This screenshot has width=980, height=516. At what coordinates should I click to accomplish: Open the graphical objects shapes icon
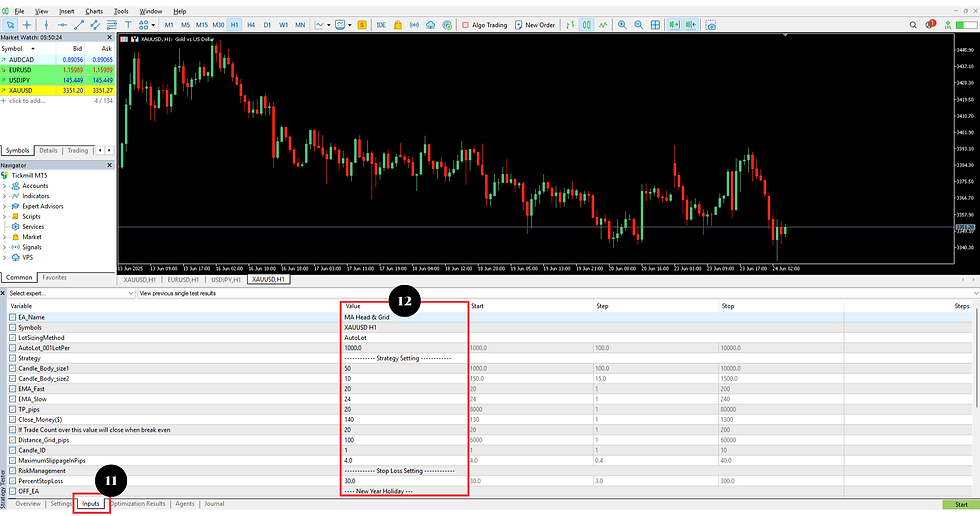pos(144,25)
